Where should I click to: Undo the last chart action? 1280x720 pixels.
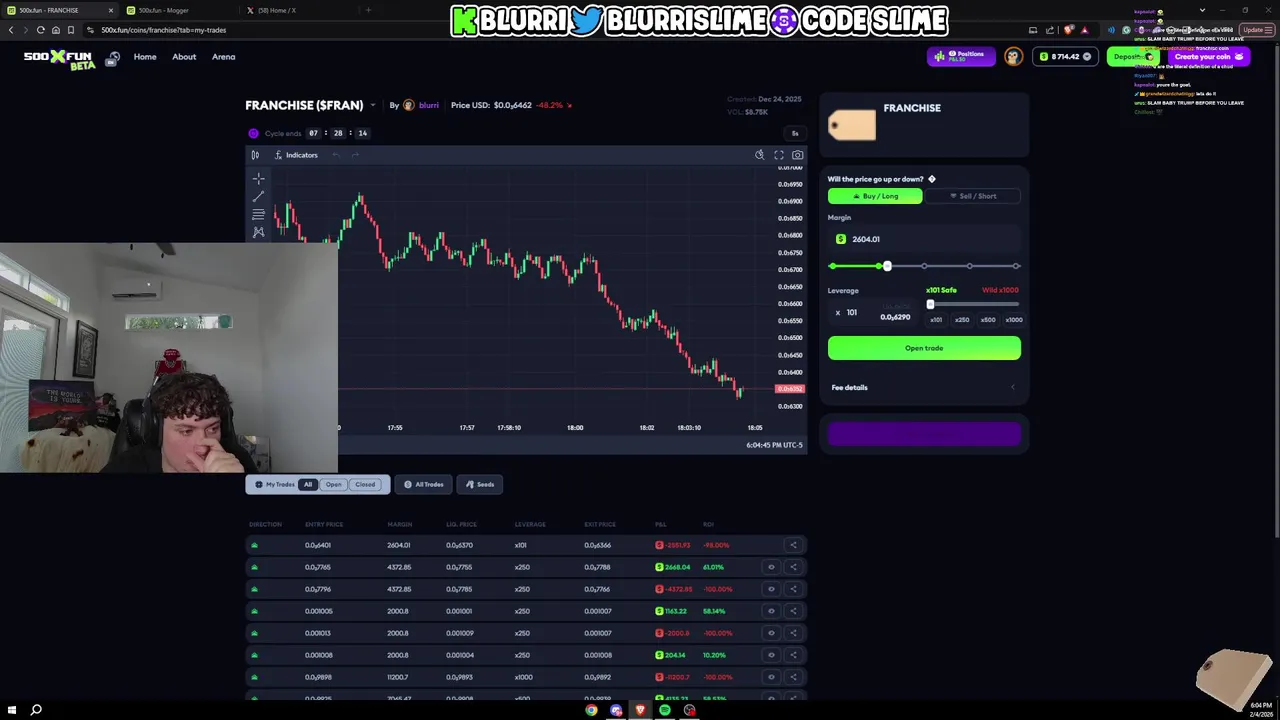pyautogui.click(x=336, y=155)
